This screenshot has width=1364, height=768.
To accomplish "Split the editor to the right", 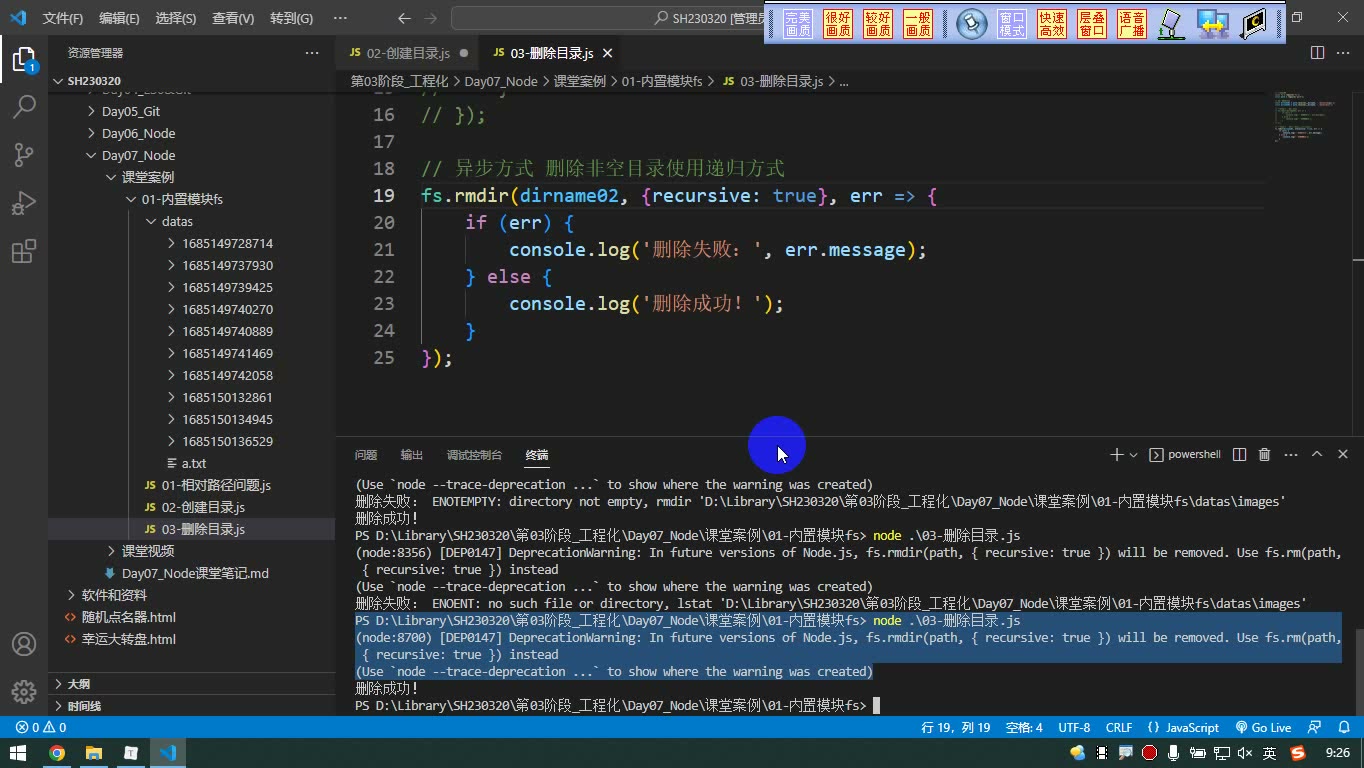I will [x=1317, y=53].
